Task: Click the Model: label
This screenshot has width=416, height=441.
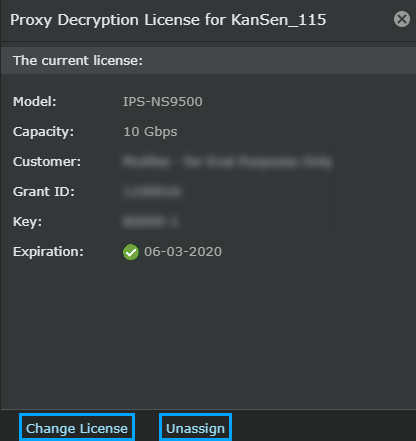Action: (x=35, y=102)
